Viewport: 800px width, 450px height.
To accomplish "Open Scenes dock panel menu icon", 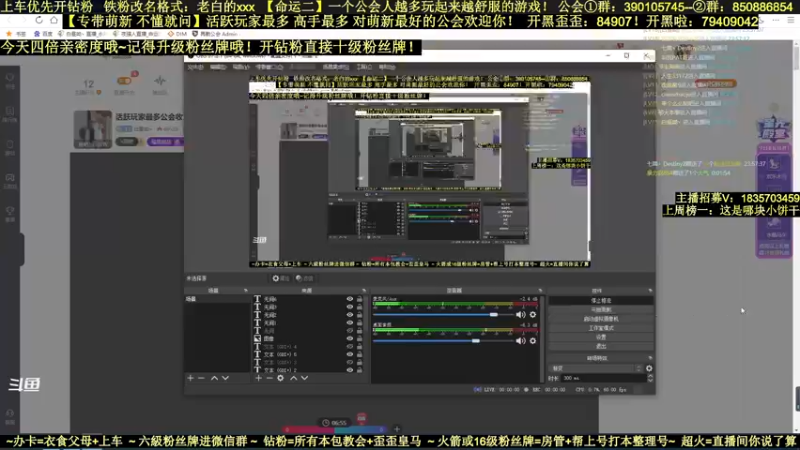I will click(x=245, y=290).
